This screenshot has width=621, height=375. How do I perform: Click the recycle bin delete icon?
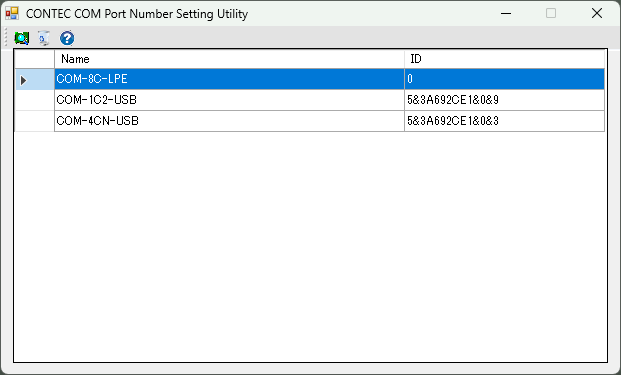[44, 38]
